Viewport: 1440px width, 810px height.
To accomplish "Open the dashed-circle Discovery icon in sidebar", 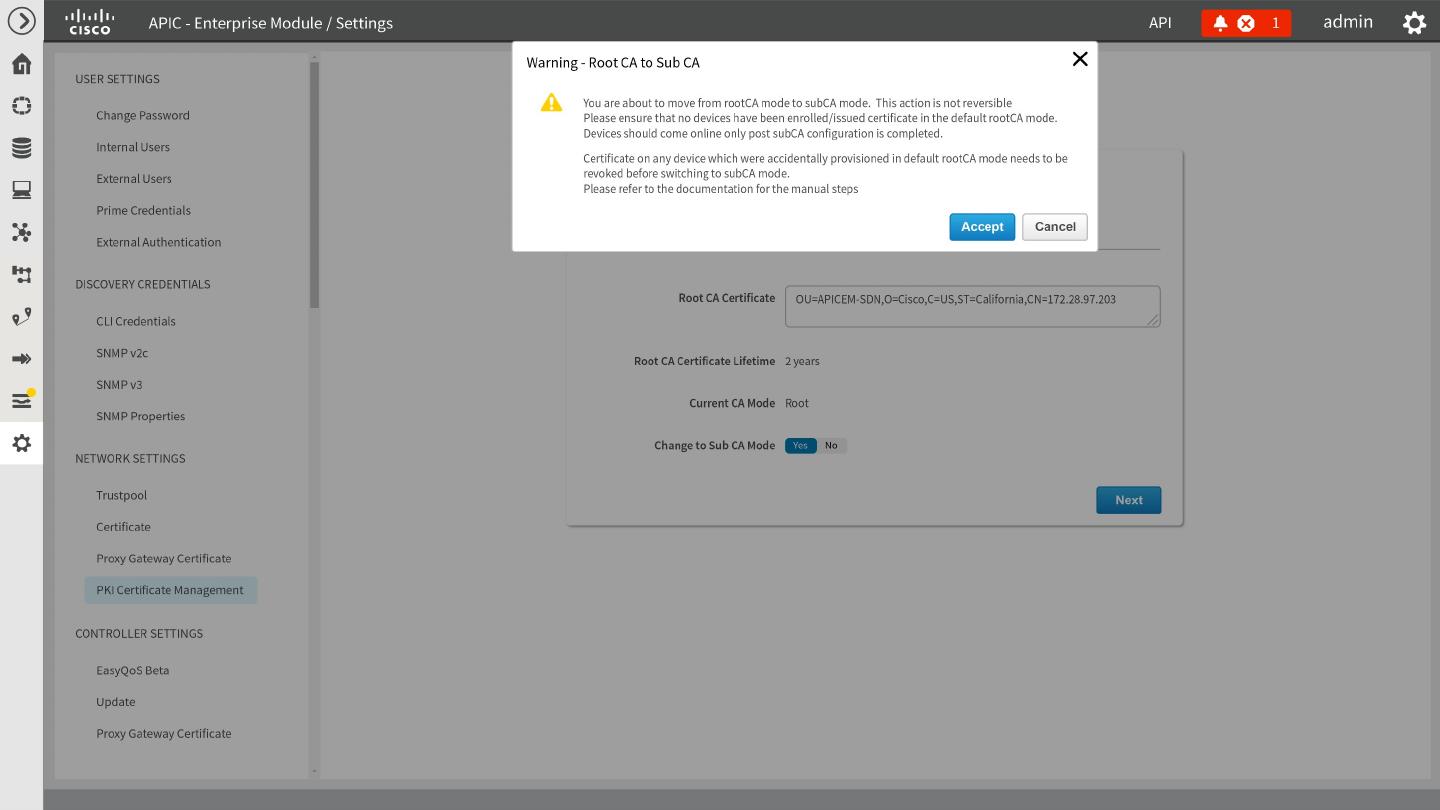I will (x=21, y=106).
